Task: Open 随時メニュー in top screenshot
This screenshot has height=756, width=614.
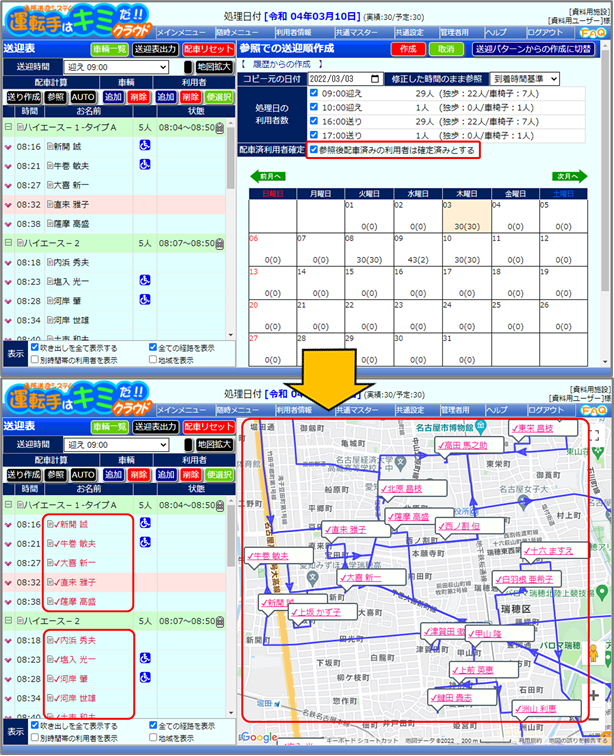Action: pyautogui.click(x=238, y=32)
